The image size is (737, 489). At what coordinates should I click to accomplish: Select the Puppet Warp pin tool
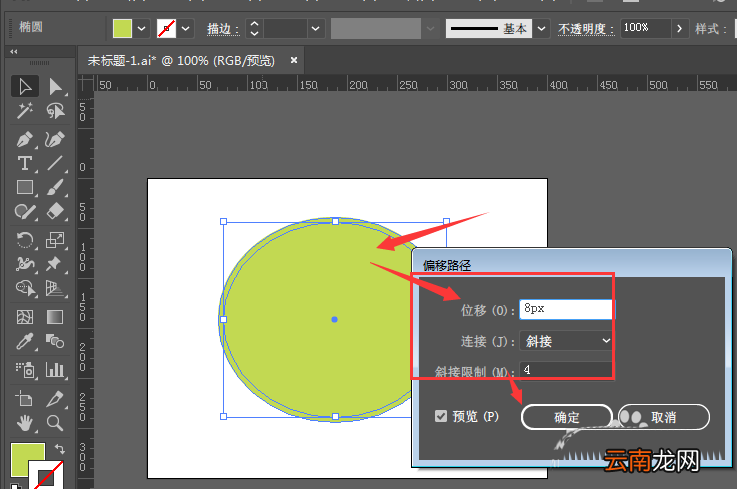55,264
